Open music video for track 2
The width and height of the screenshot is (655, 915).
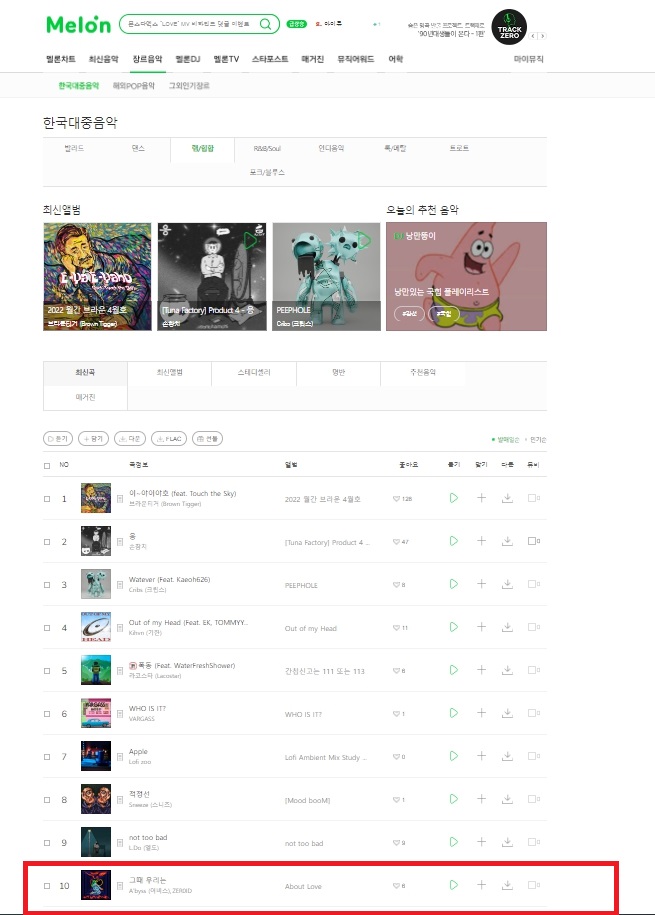pos(533,541)
